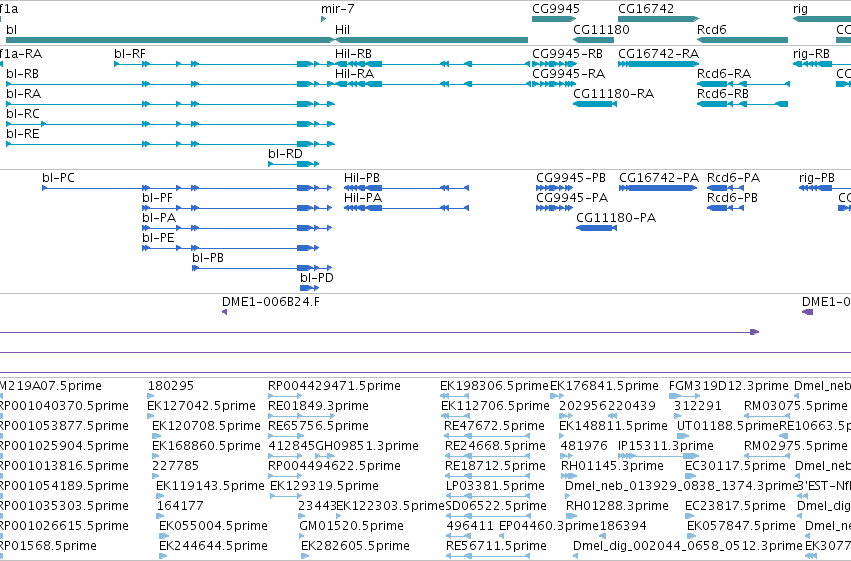Select protein bl-PA
The width and height of the screenshot is (851, 561).
tap(237, 228)
